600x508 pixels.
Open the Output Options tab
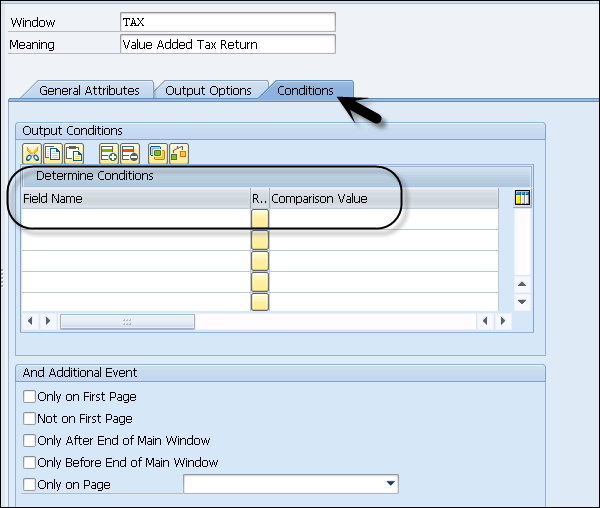[208, 90]
